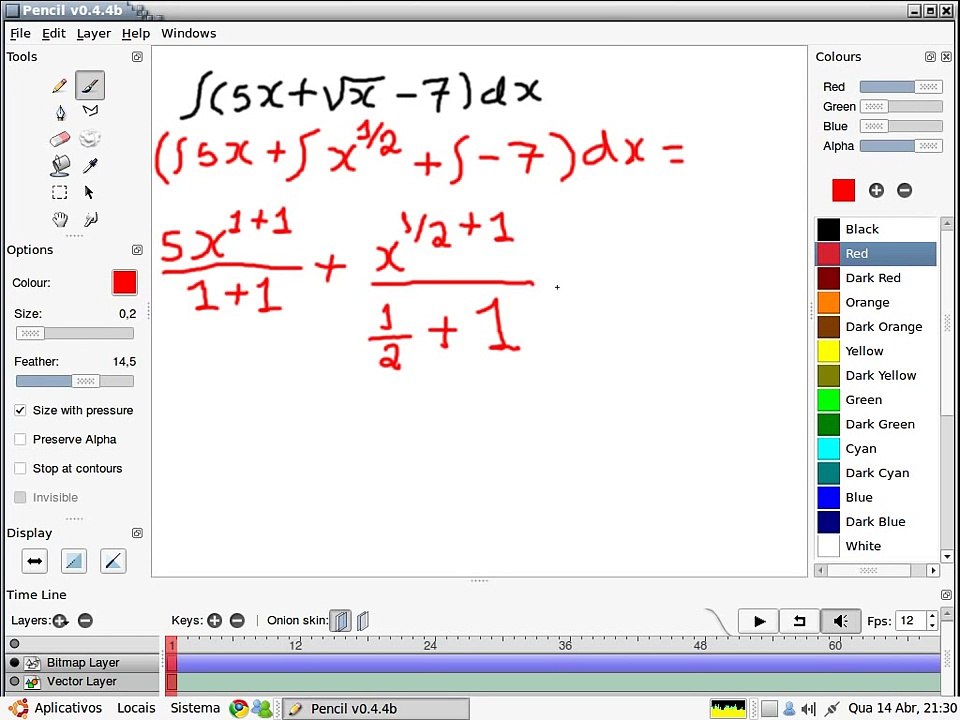This screenshot has width=960, height=720.
Task: Select the Brush tool
Action: pos(90,85)
